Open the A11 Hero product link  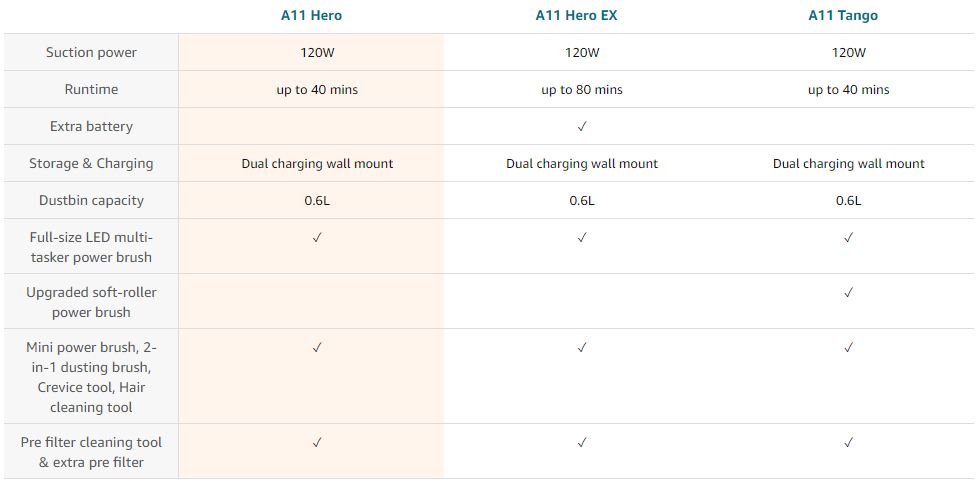pyautogui.click(x=311, y=16)
